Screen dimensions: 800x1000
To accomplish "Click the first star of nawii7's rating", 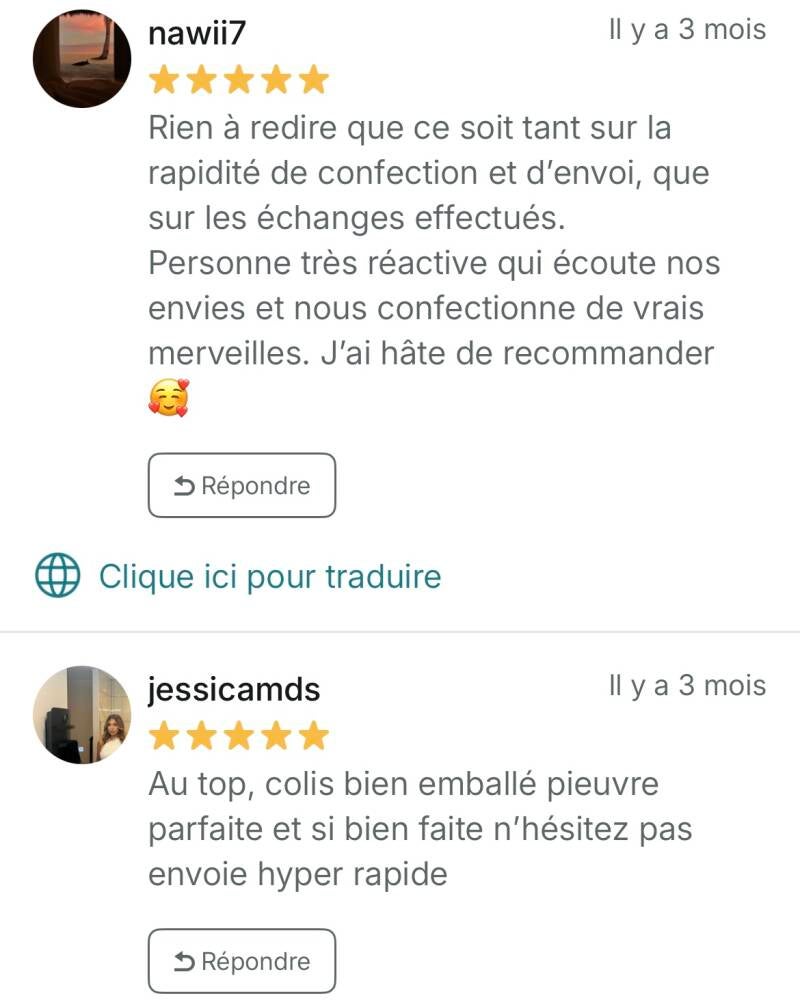I will [164, 80].
